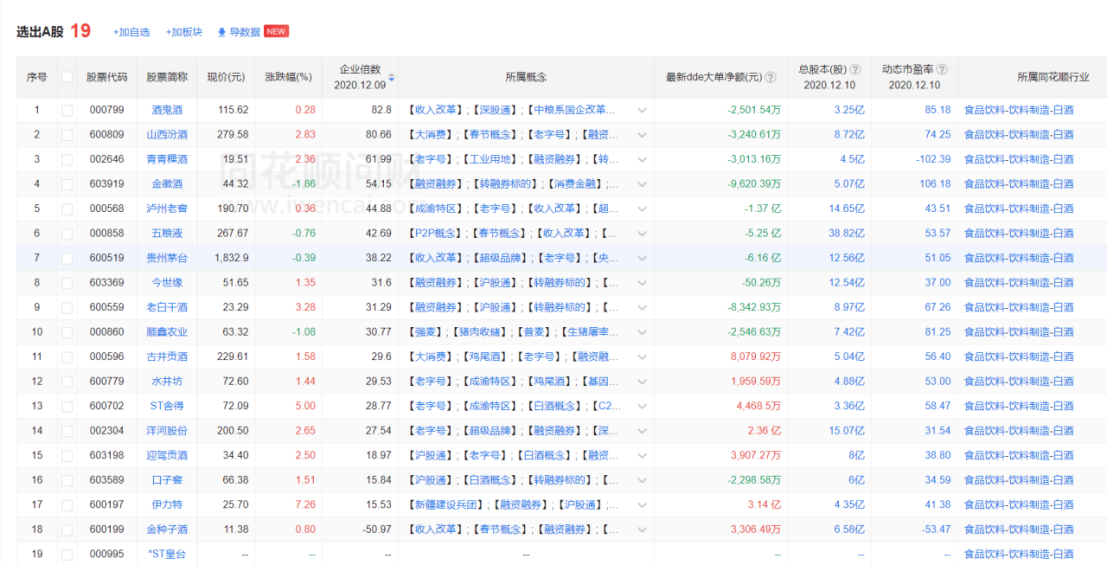1108x566 pixels.
Task: Click stock code 600519
Action: (107, 259)
